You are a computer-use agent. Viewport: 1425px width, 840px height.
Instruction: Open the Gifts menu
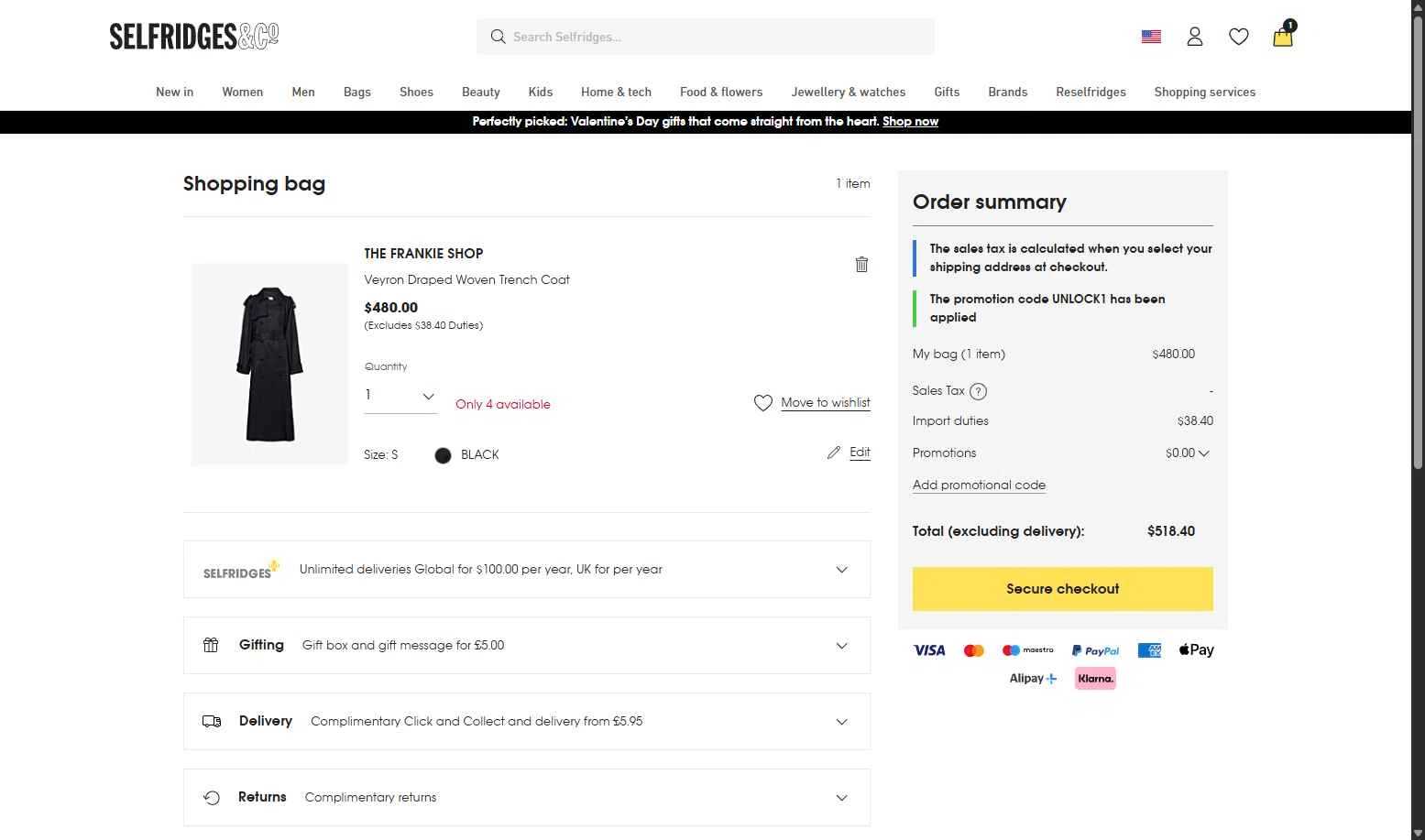tap(947, 92)
